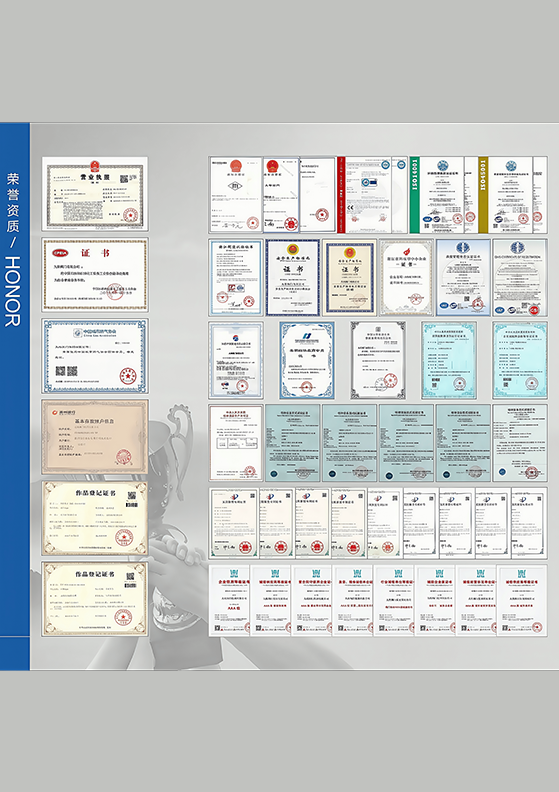Open the white red-bordered certificate beside teal ones
The image size is (559, 792).
click(236, 442)
